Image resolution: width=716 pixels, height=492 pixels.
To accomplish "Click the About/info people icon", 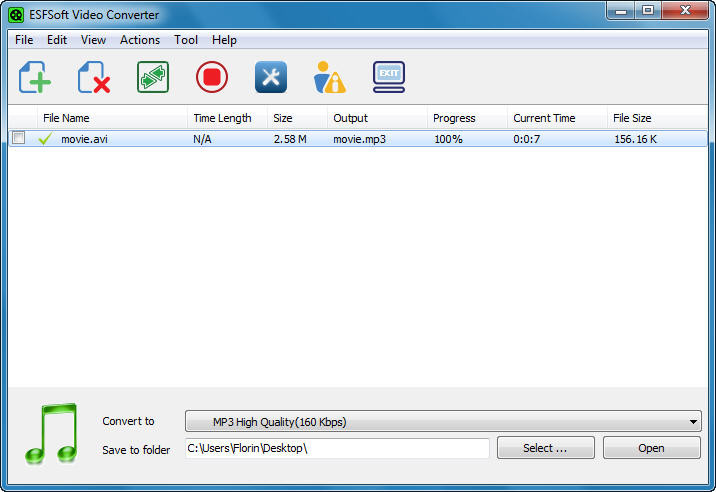I will point(330,77).
